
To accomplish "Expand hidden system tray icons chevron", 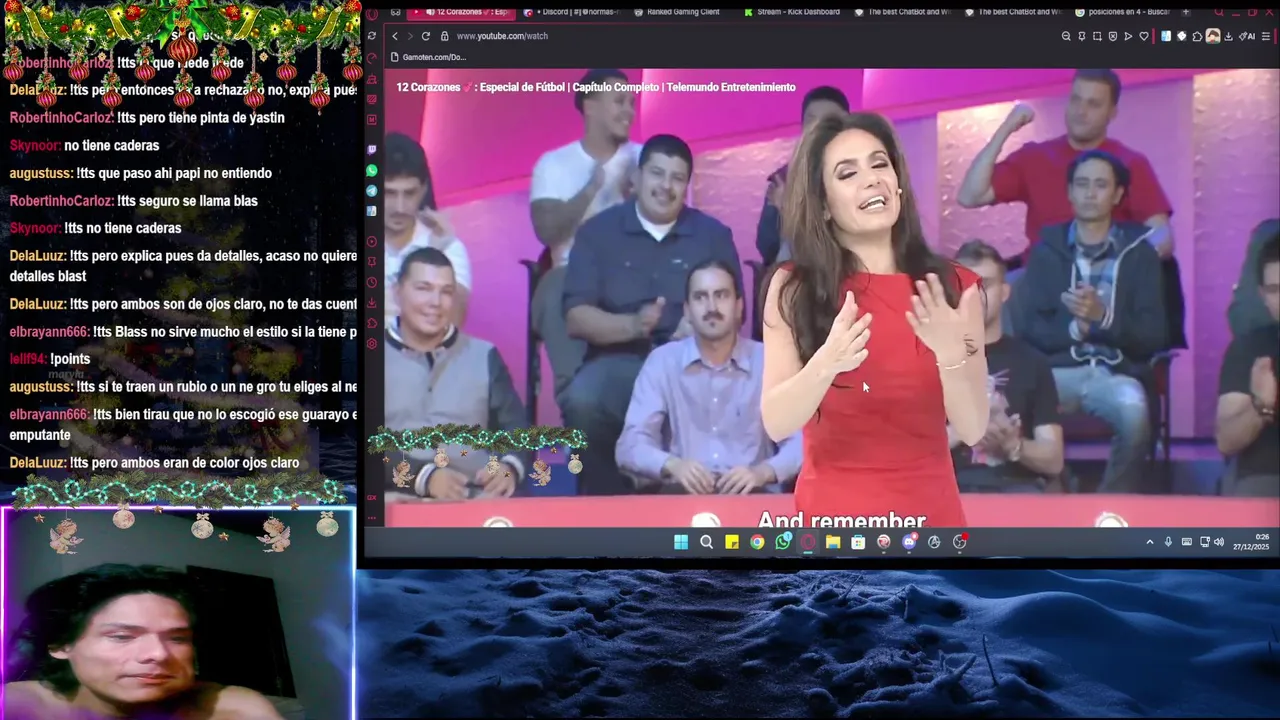I will point(1149,542).
